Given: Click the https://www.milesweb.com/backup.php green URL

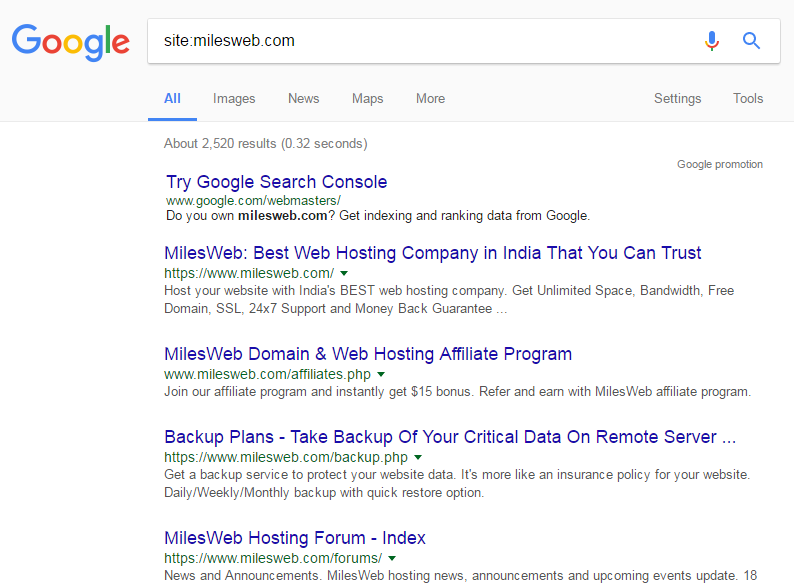Looking at the screenshot, I should (x=286, y=457).
